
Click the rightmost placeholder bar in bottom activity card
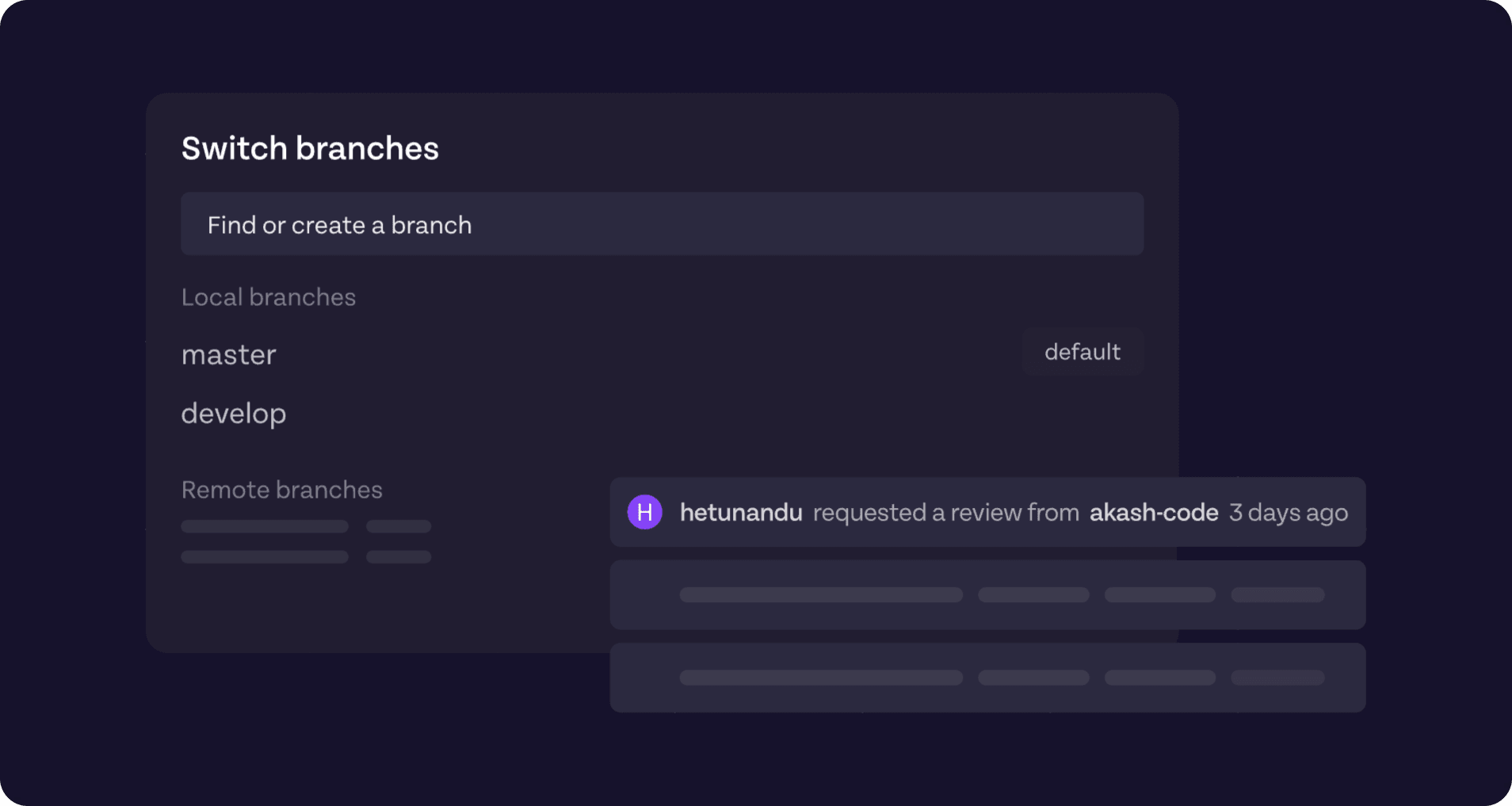(x=1277, y=678)
